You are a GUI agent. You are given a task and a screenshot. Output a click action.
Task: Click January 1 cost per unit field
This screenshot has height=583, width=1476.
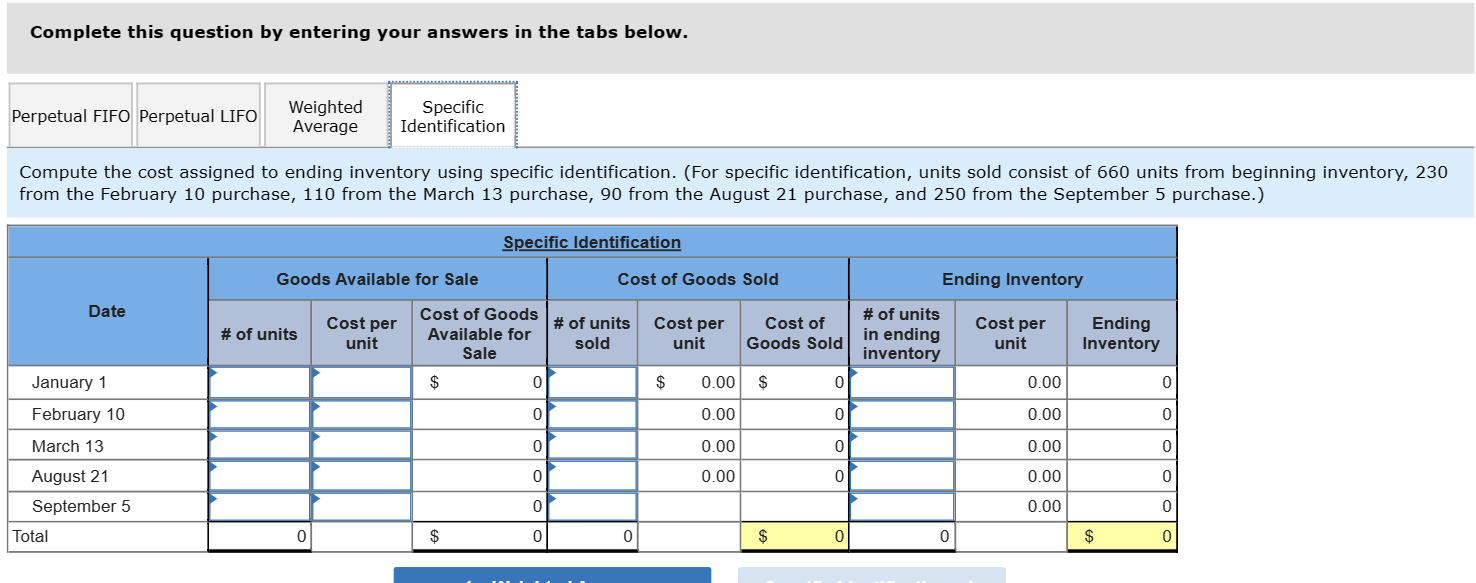(361, 382)
